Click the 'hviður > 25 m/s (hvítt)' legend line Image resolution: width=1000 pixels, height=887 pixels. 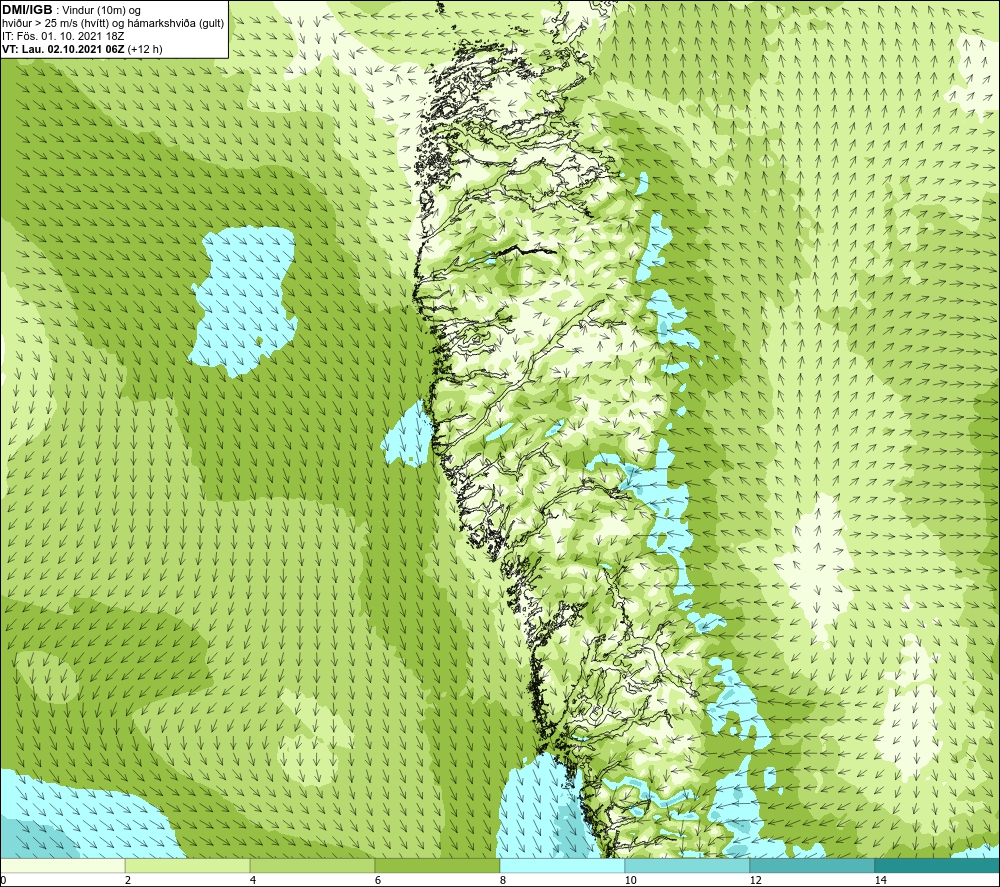coord(113,24)
